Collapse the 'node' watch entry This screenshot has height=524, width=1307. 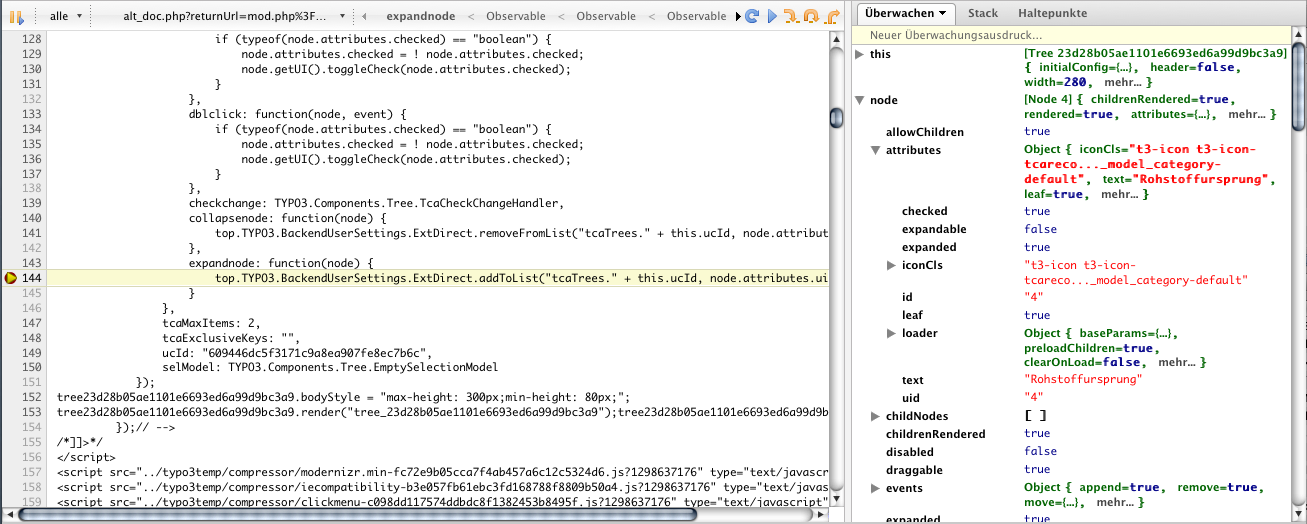[x=860, y=101]
